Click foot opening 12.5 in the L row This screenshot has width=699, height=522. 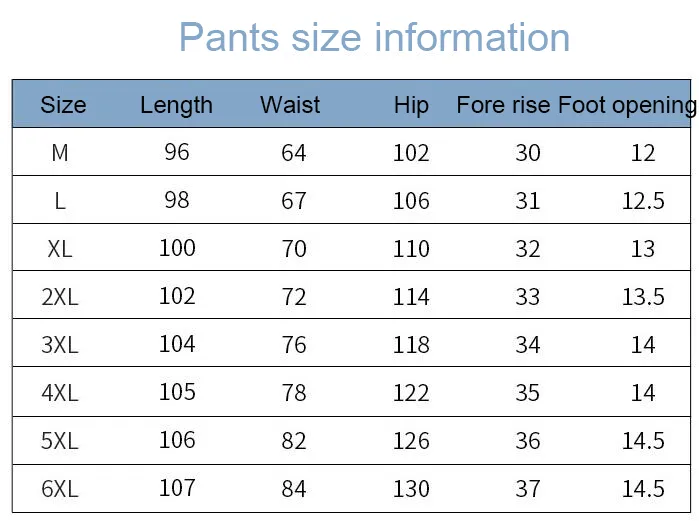point(643,201)
